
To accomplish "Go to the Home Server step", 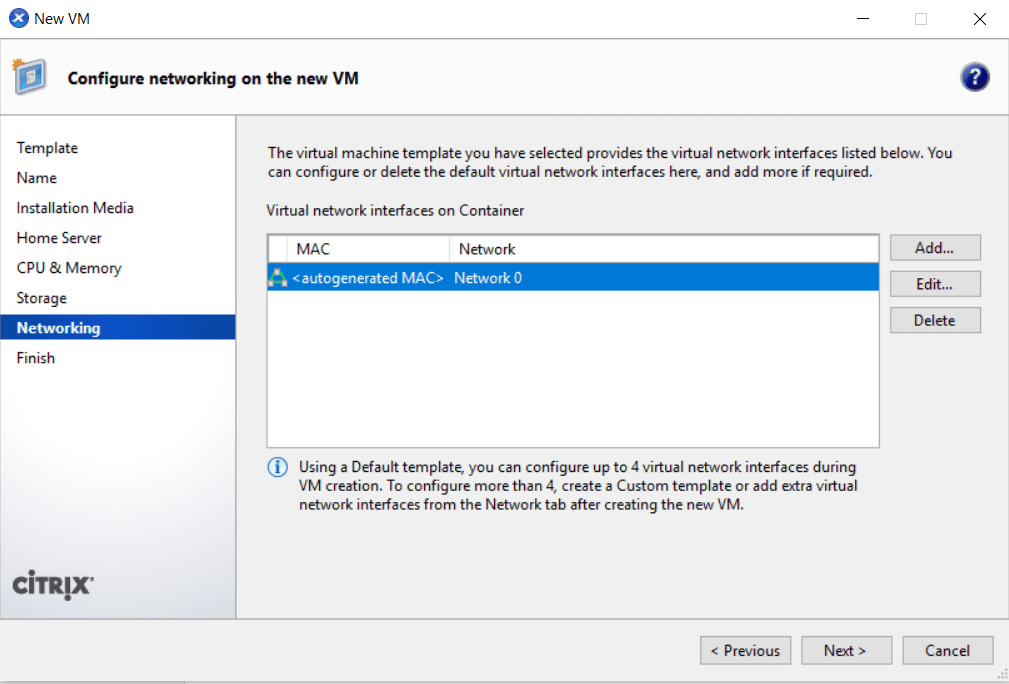I will point(59,237).
